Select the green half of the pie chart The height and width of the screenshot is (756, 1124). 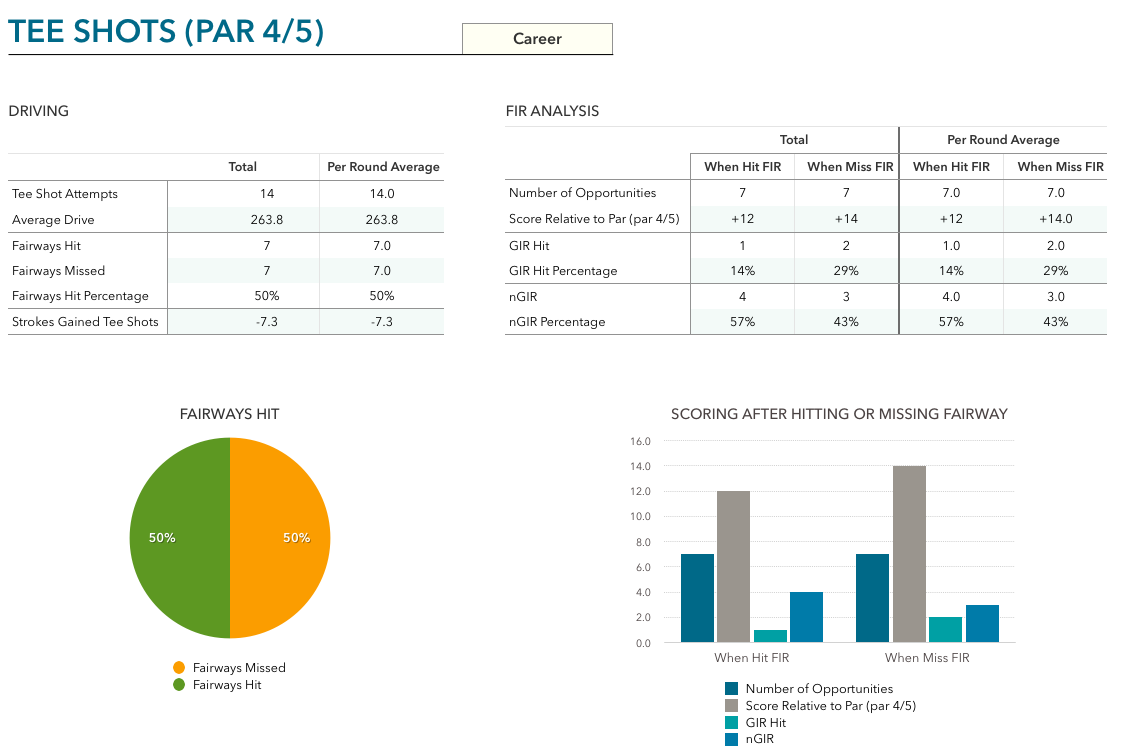click(x=180, y=538)
